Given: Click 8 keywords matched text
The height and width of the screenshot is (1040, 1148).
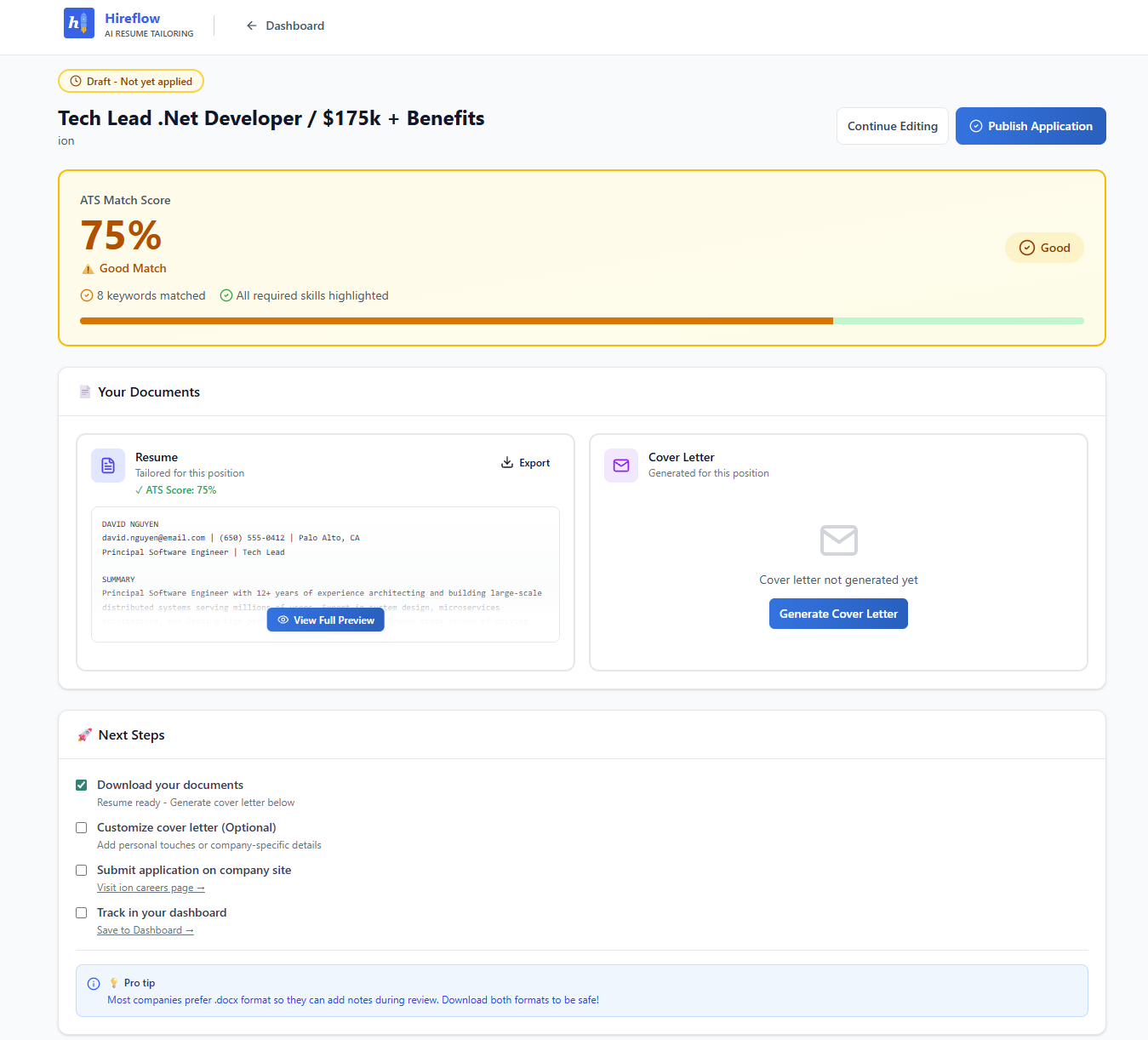Looking at the screenshot, I should tap(151, 295).
